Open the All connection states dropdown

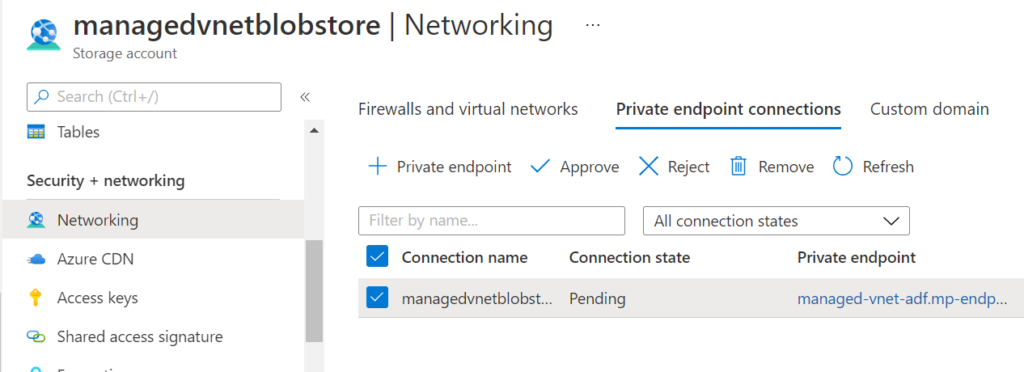click(776, 221)
